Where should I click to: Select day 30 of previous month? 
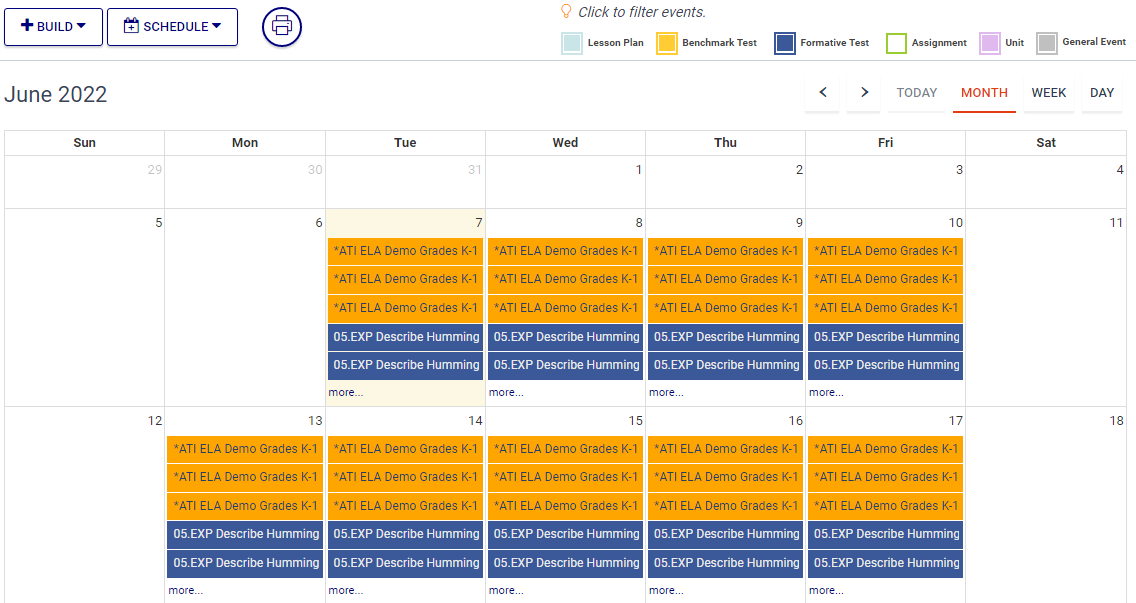pos(245,182)
